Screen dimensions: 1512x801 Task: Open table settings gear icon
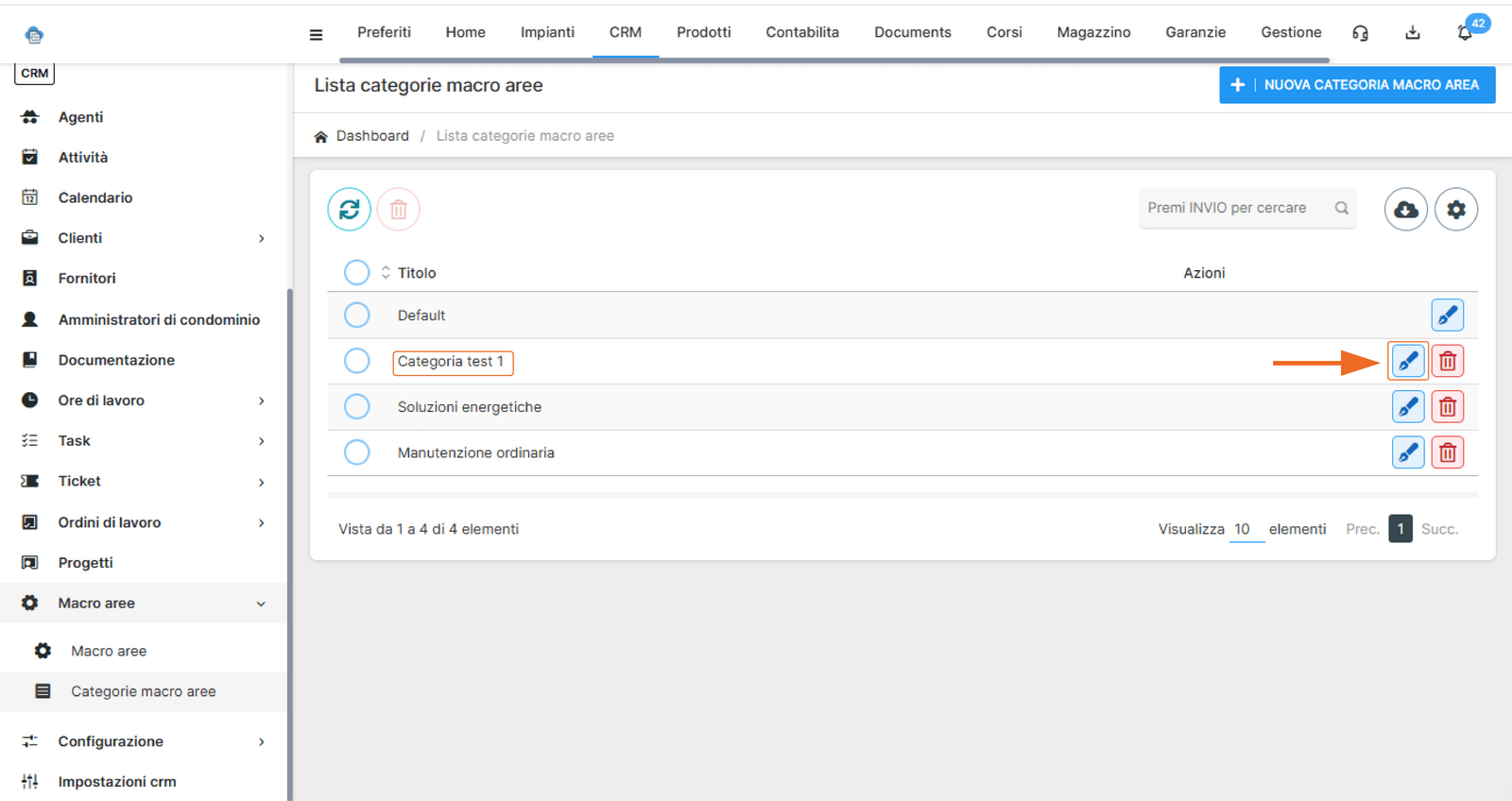[1455, 209]
